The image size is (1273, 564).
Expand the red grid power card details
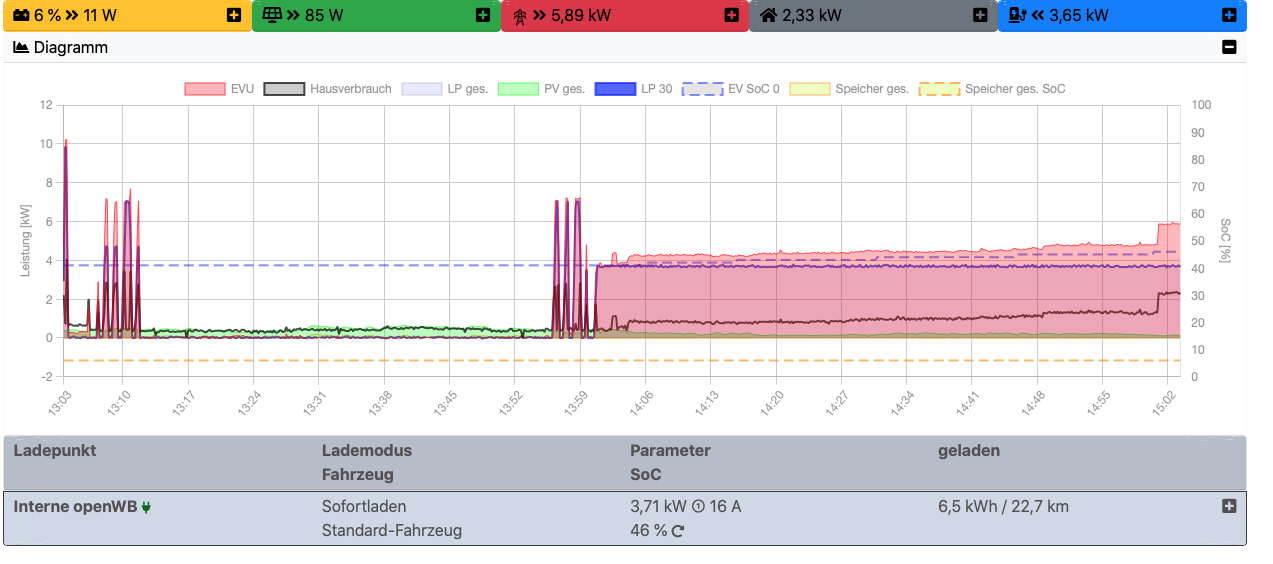731,15
